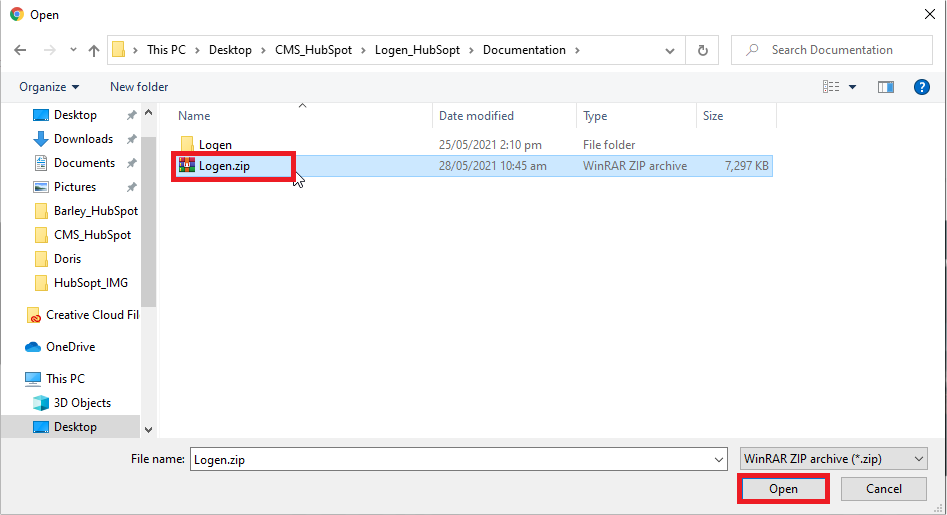Click the Up directory arrow
This screenshot has height=515, width=947.
[x=94, y=50]
